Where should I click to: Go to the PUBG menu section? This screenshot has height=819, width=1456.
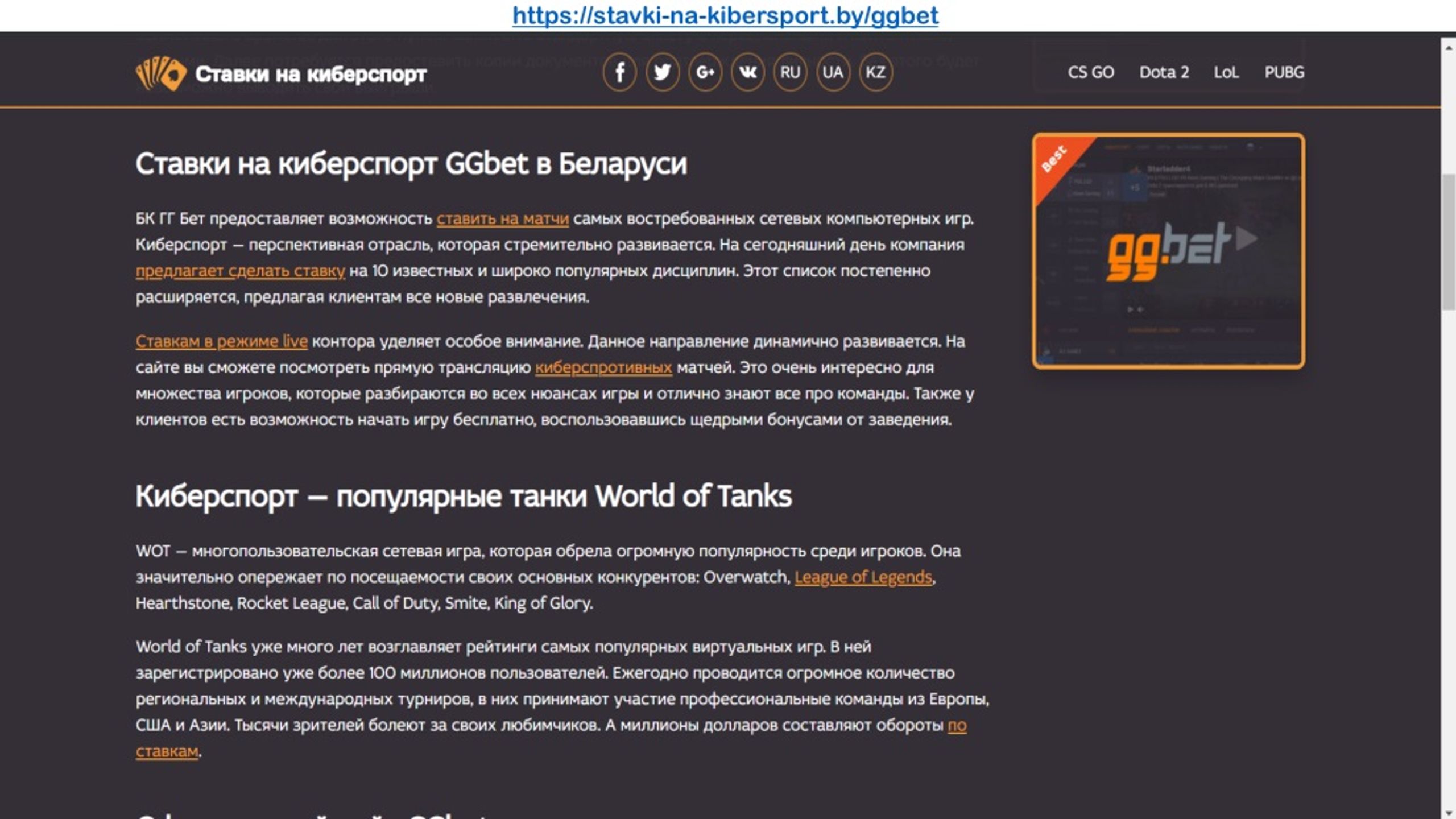(1284, 73)
